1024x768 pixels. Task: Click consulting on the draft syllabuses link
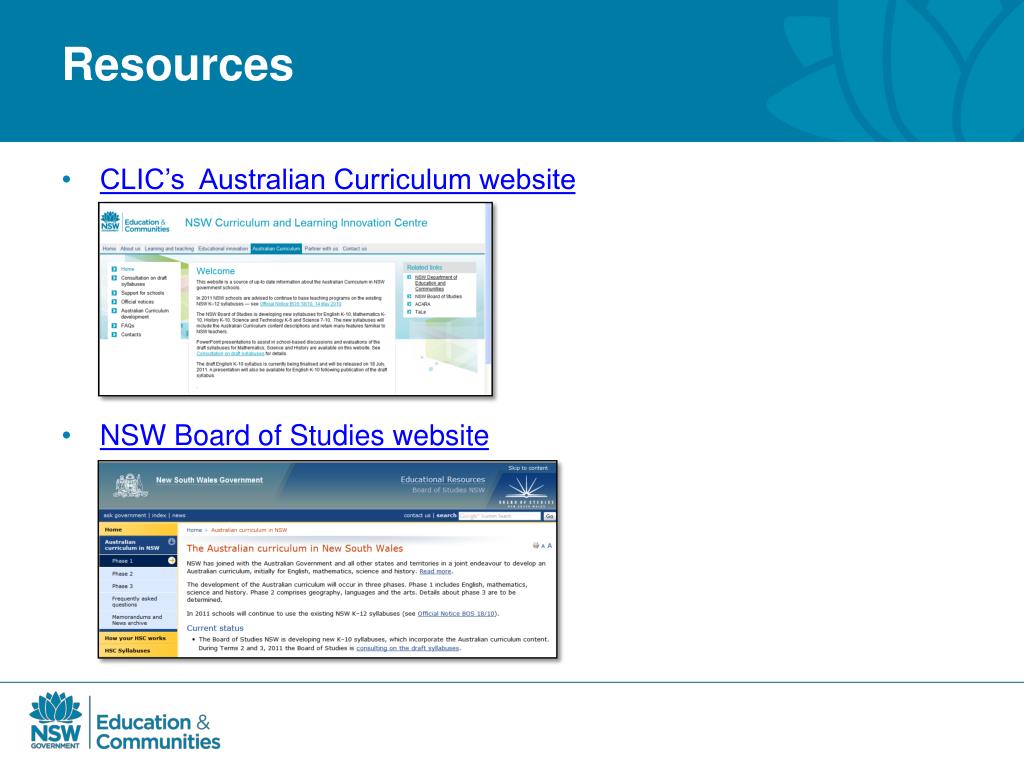(408, 648)
